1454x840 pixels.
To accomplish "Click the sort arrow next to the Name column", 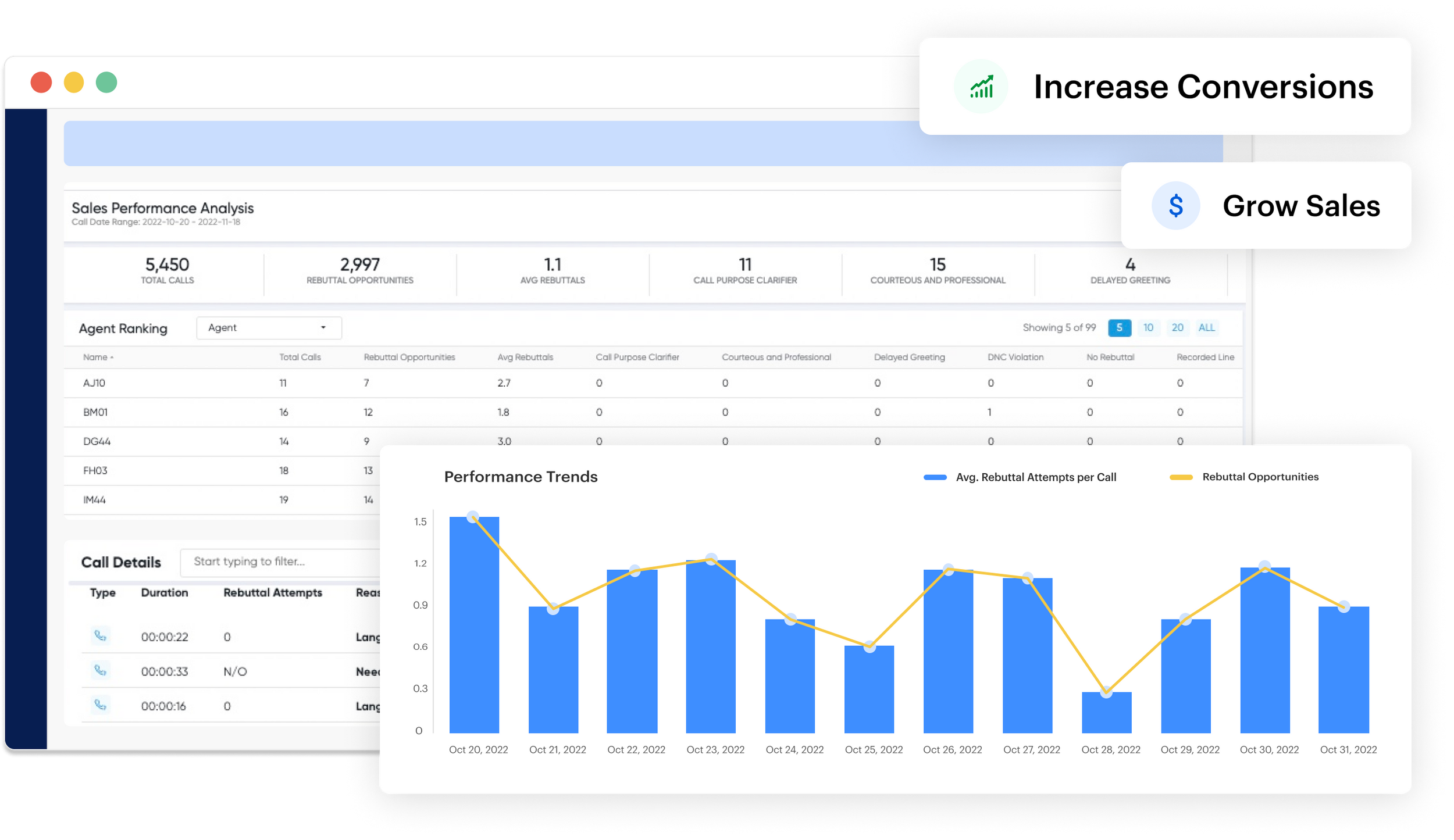I will coord(112,358).
